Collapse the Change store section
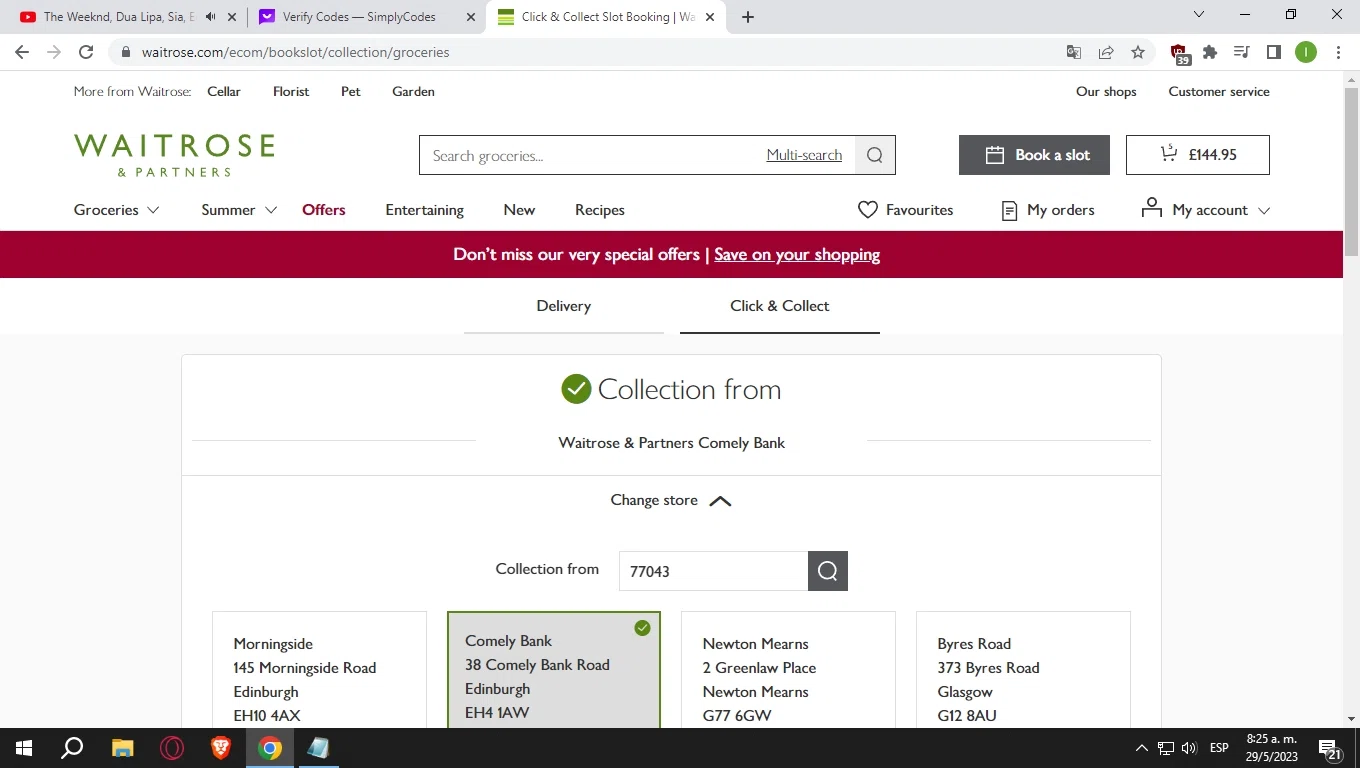Screen dimensions: 1360x768 (671, 500)
